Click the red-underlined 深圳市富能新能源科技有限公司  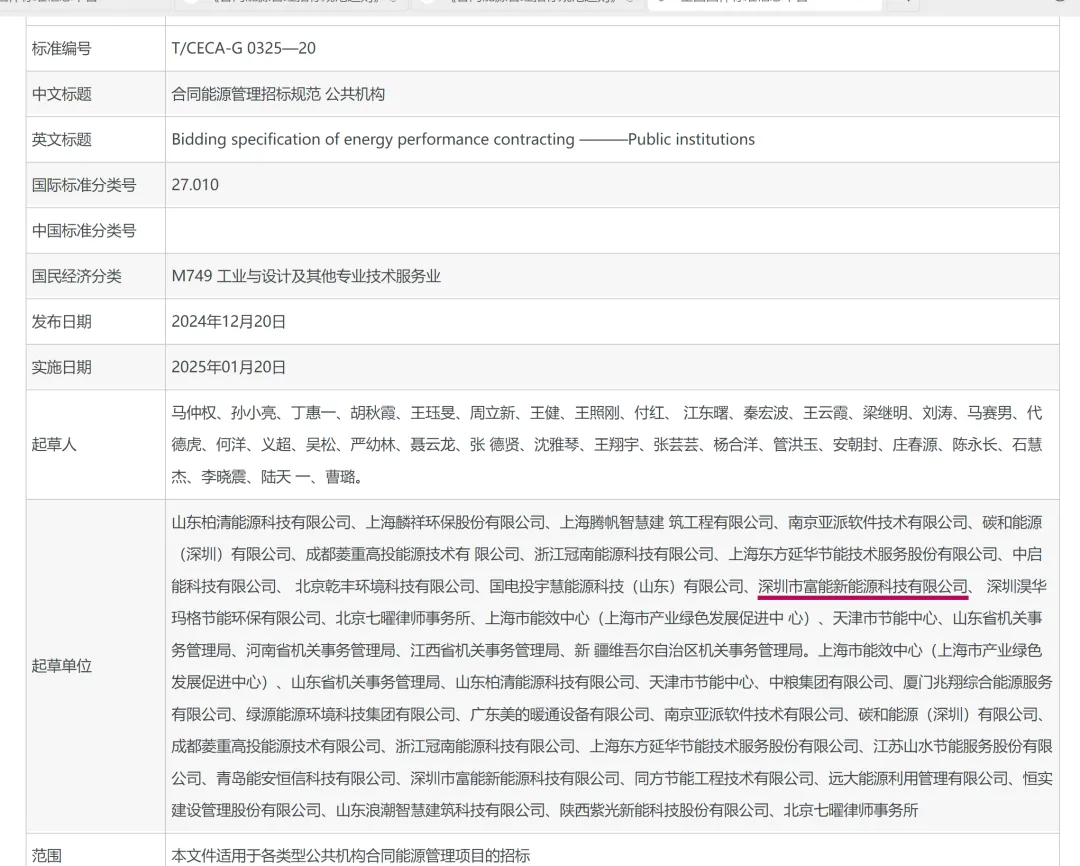[862, 586]
